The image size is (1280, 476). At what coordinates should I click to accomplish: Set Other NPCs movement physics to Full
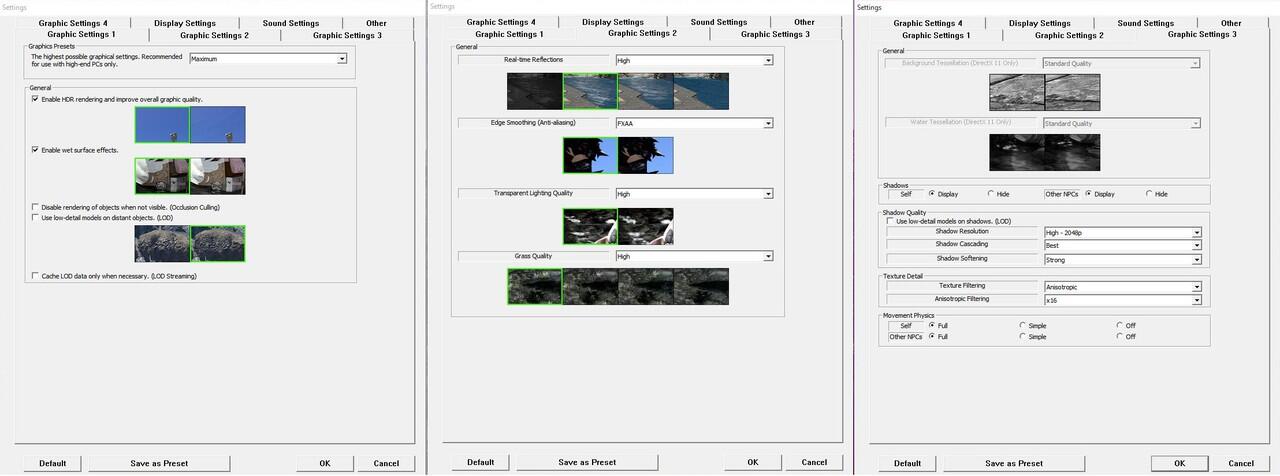932,336
